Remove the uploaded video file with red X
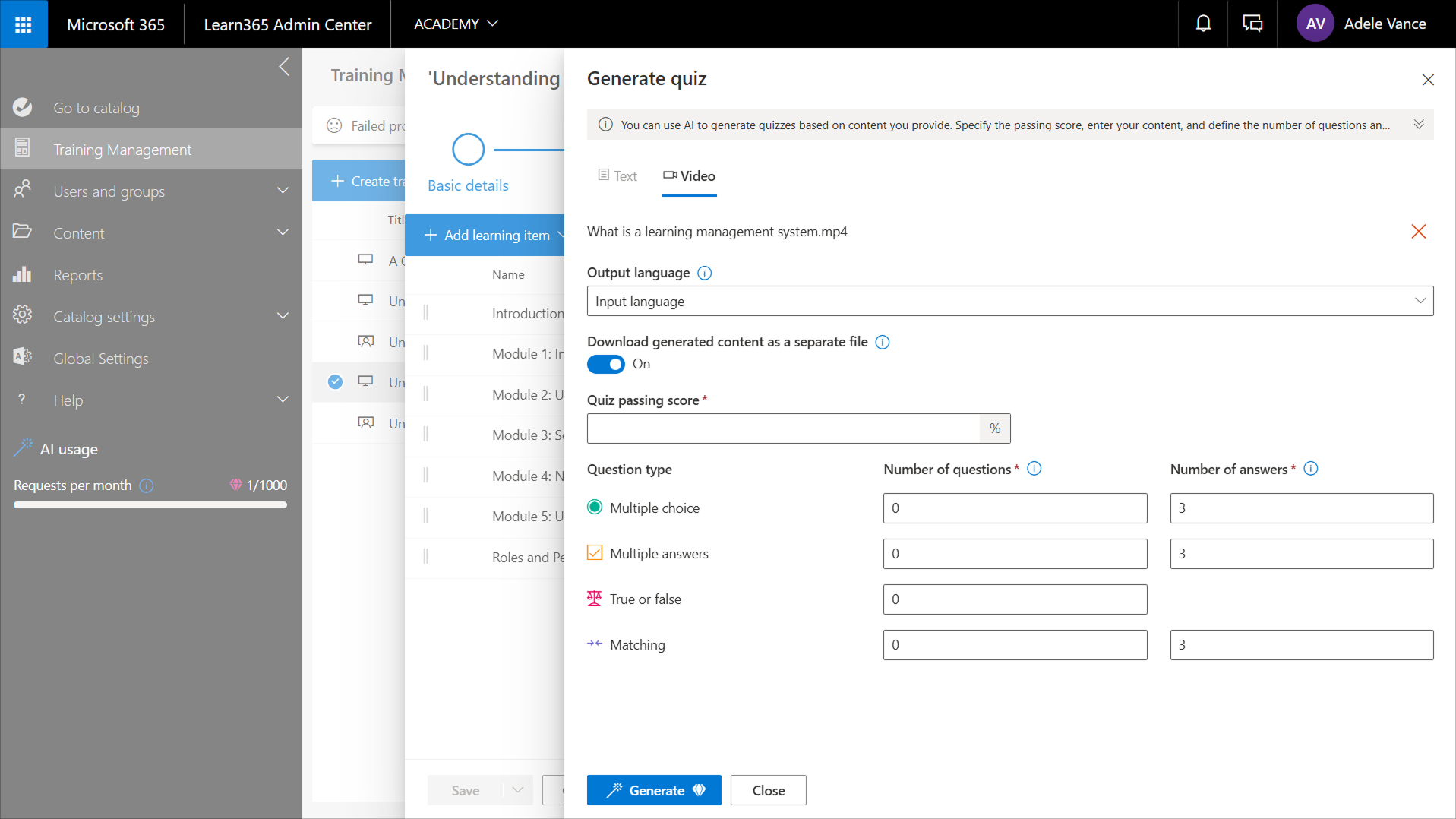 1418,232
